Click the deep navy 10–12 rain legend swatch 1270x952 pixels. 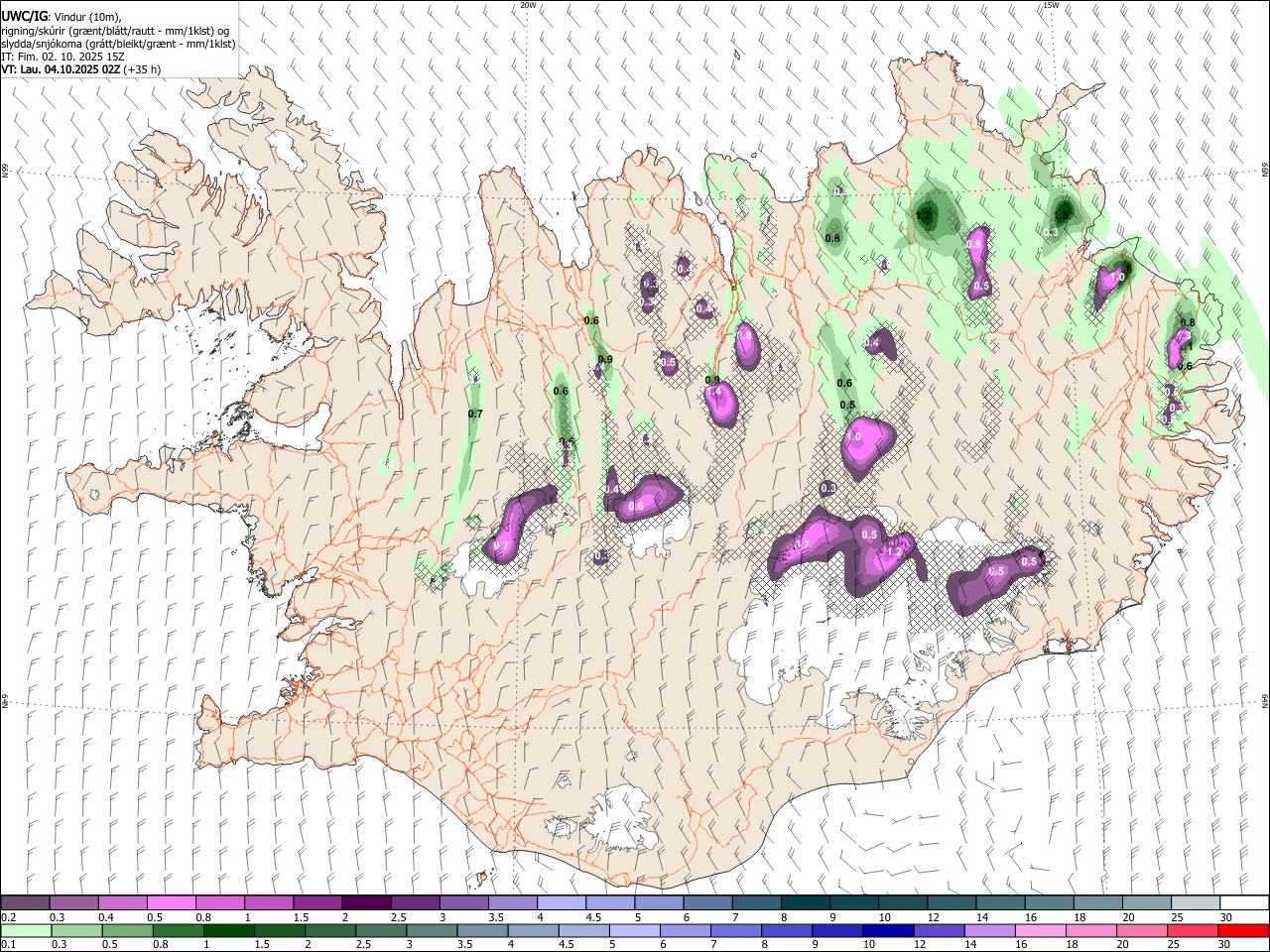tap(888, 930)
